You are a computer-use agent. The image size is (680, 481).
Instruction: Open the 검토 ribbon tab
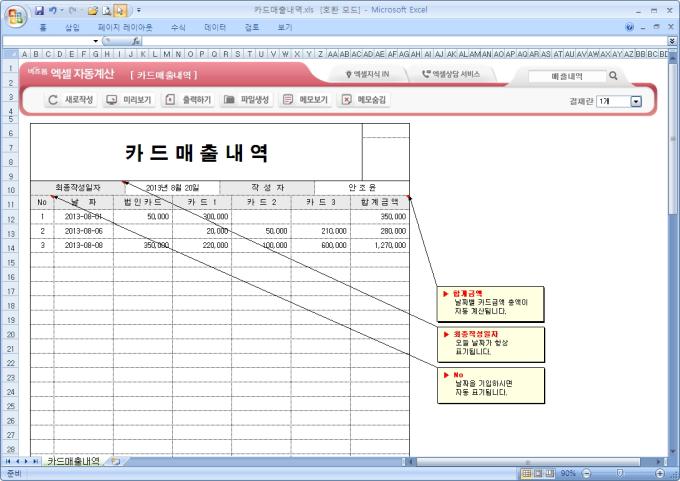[x=252, y=27]
